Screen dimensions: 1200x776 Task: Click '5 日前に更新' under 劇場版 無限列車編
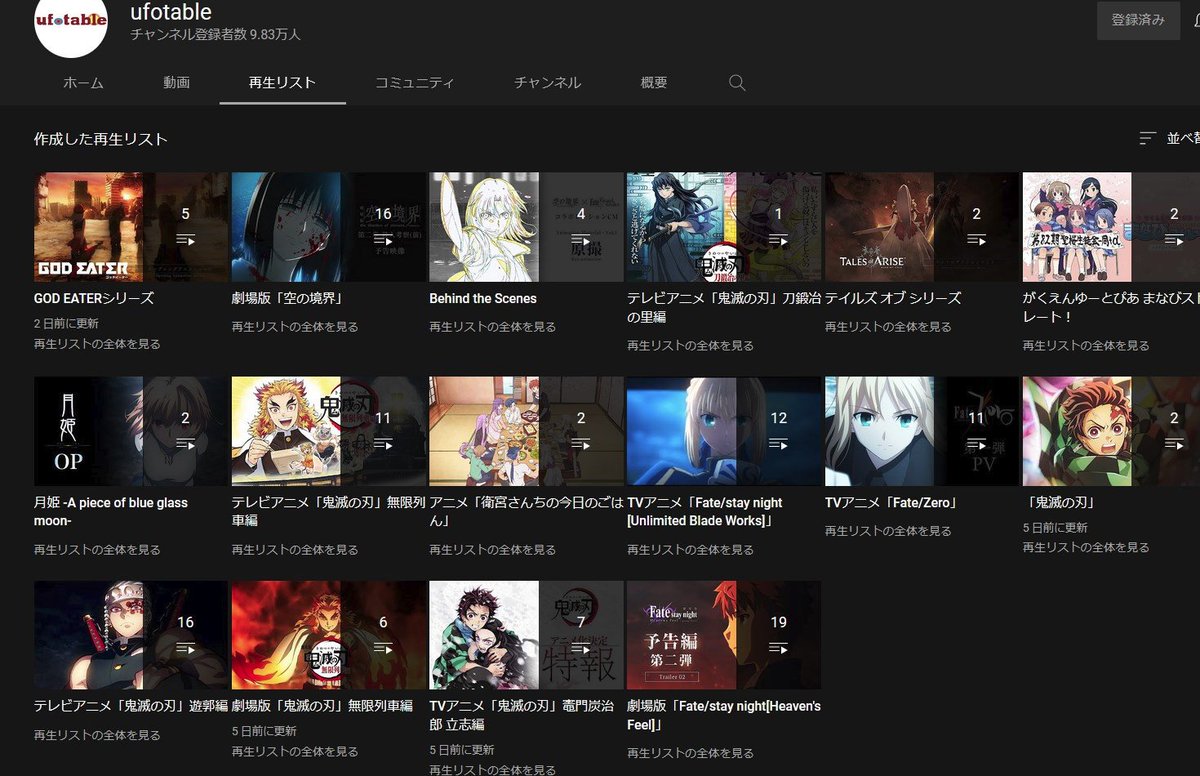pos(264,731)
